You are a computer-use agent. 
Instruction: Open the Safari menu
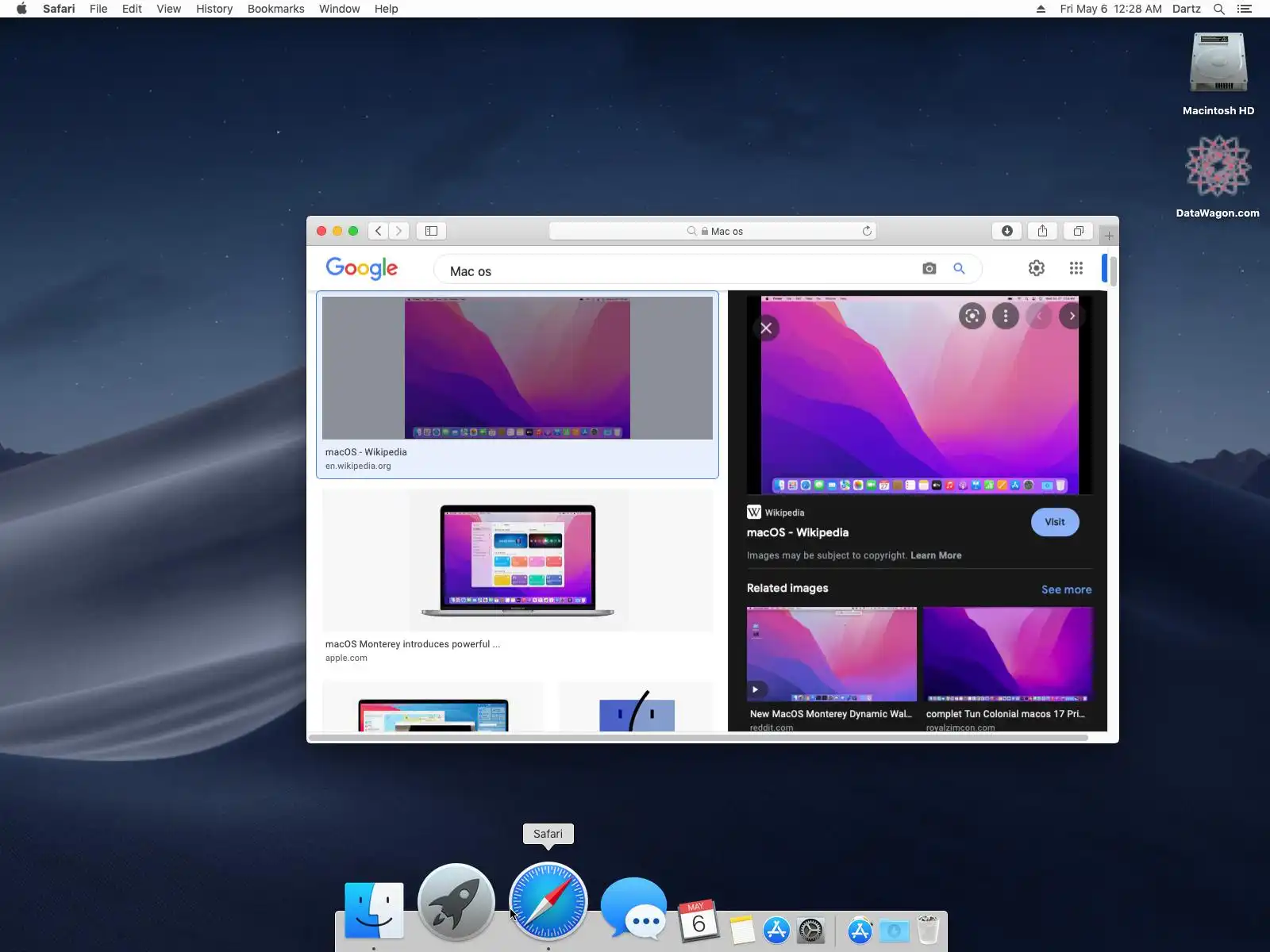[59, 9]
